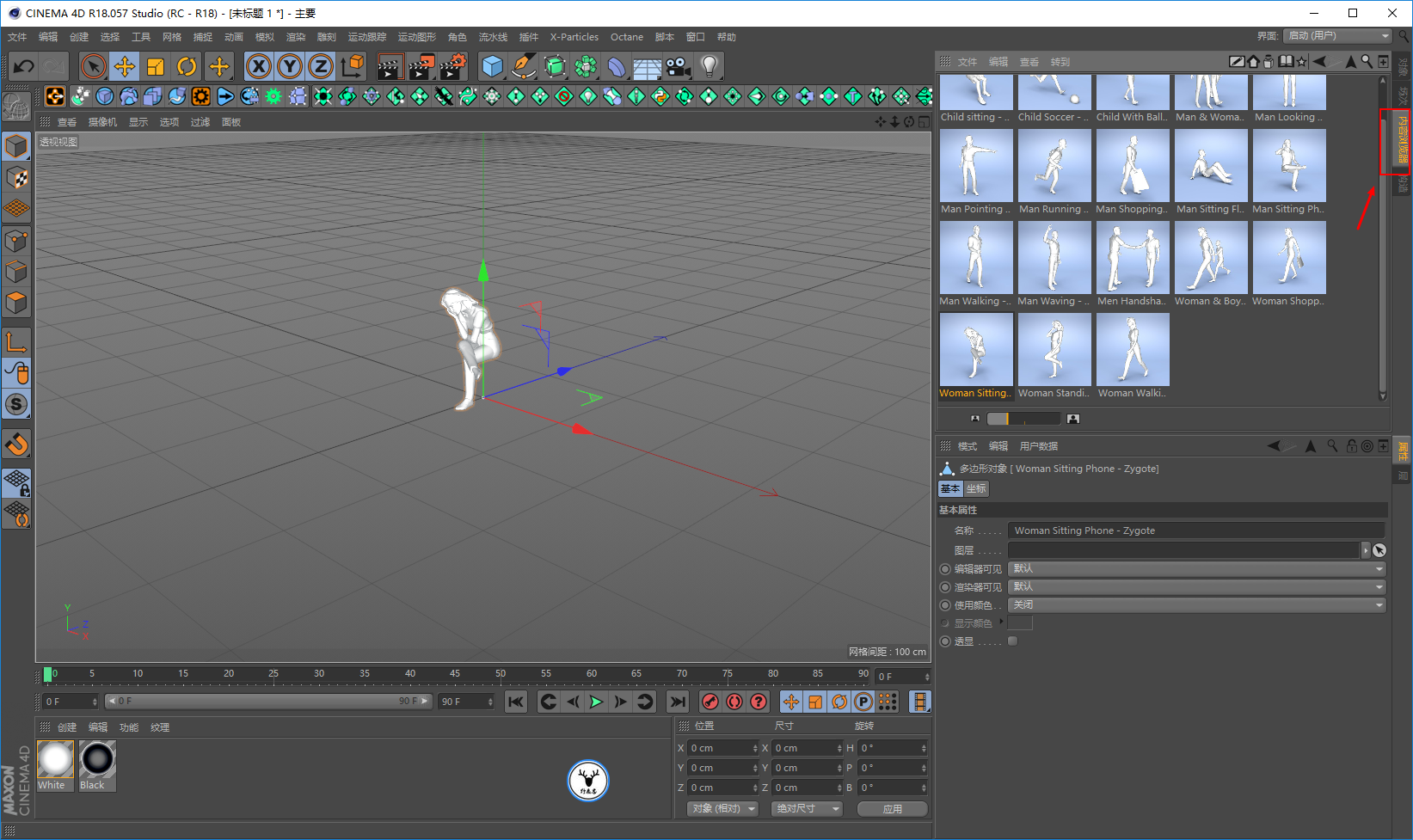Image resolution: width=1413 pixels, height=840 pixels.
Task: Open the 编辑器可见 dropdown
Action: tap(1196, 569)
